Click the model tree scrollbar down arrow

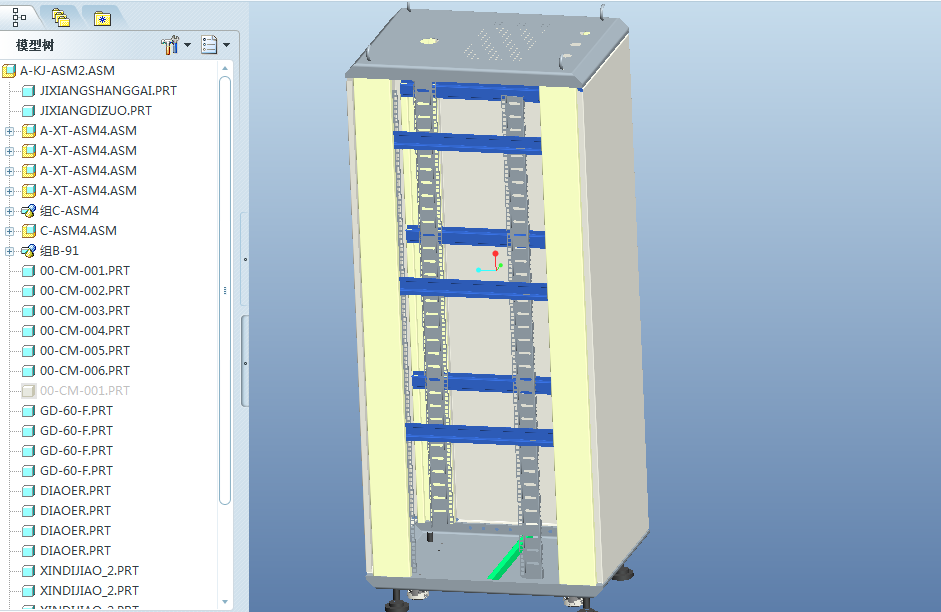tap(225, 601)
